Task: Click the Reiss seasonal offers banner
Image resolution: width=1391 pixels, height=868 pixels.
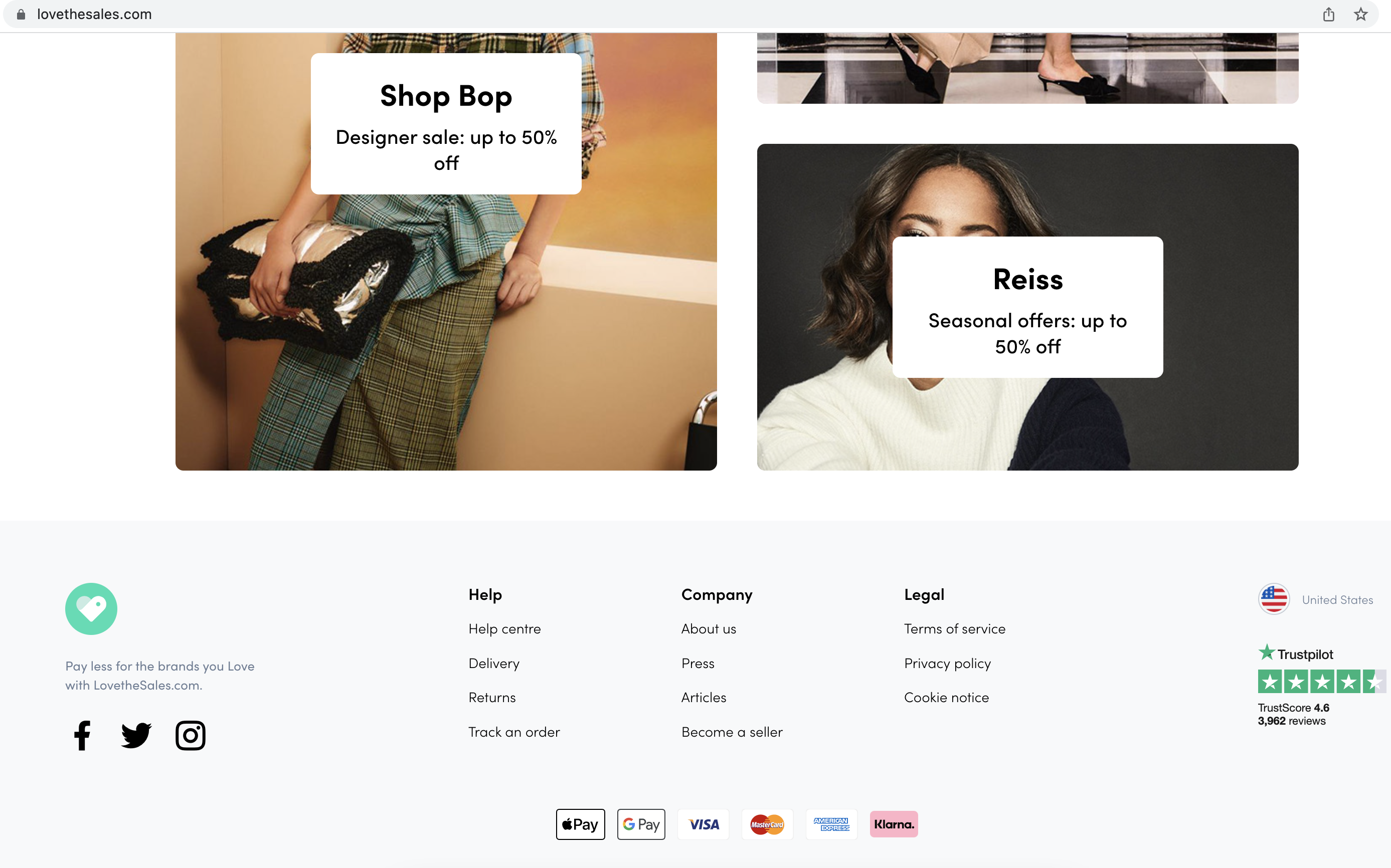Action: pos(1028,307)
